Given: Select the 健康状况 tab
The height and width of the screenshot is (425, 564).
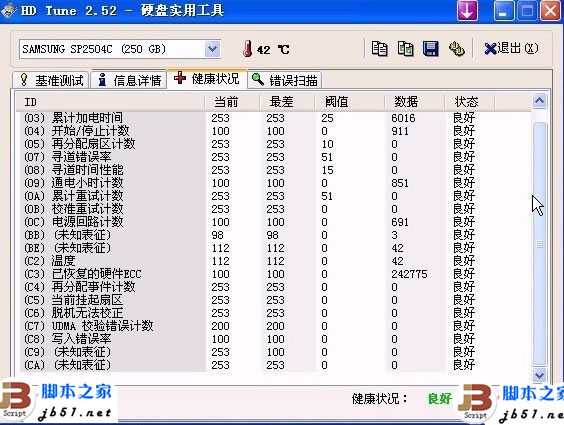Looking at the screenshot, I should (207, 78).
